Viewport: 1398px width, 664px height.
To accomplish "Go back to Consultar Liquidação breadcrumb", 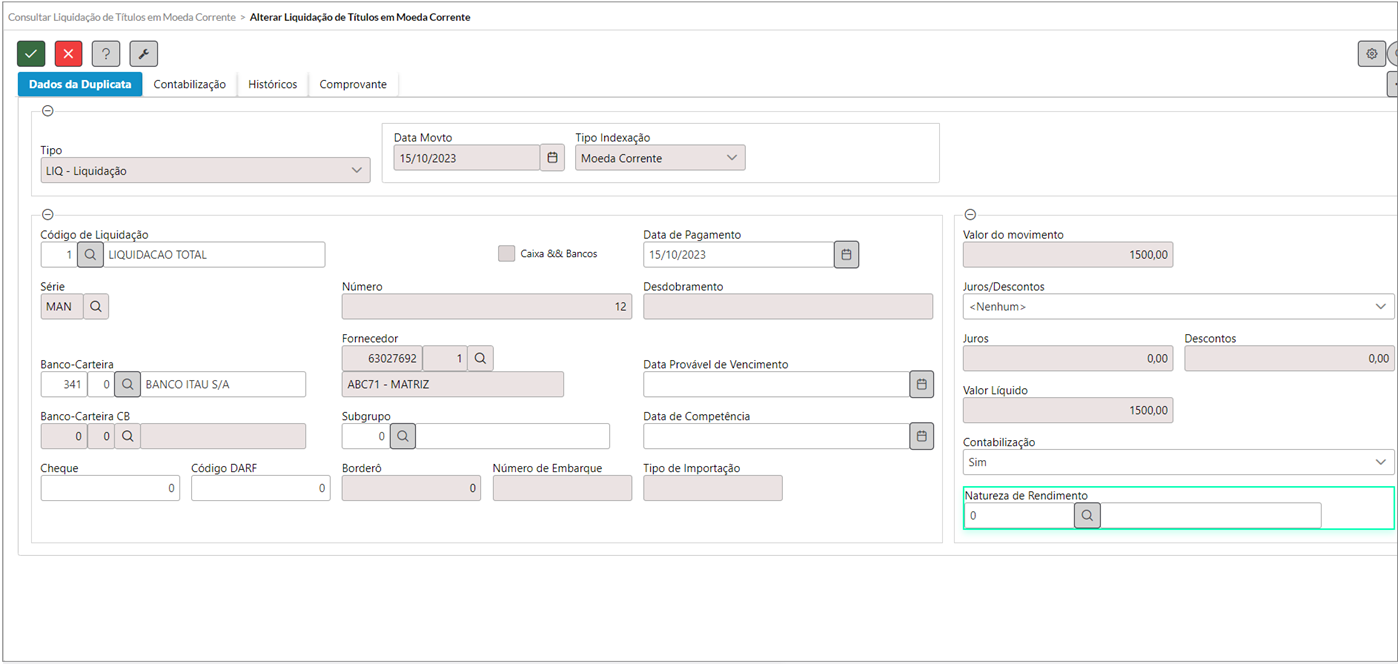I will pos(122,17).
